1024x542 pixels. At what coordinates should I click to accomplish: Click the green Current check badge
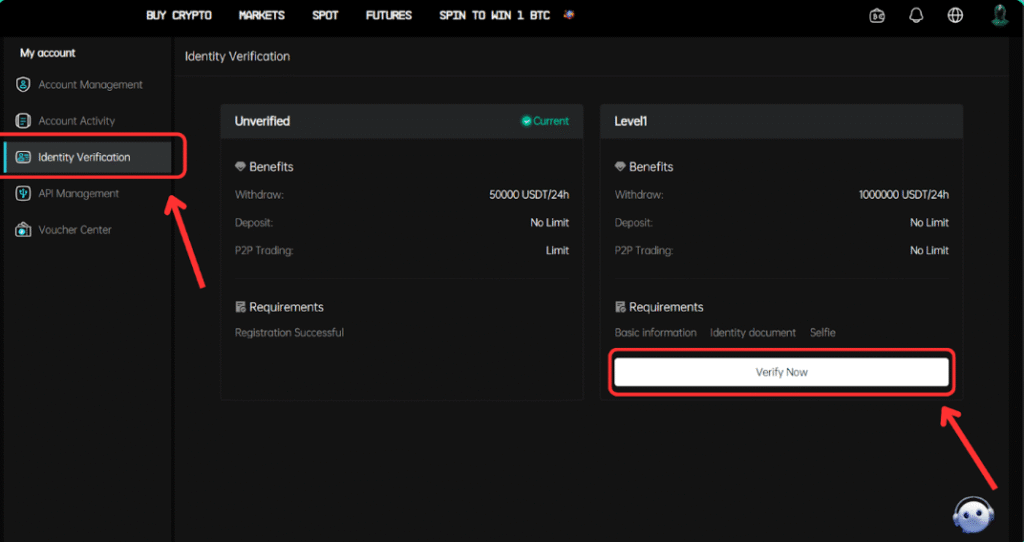[545, 121]
